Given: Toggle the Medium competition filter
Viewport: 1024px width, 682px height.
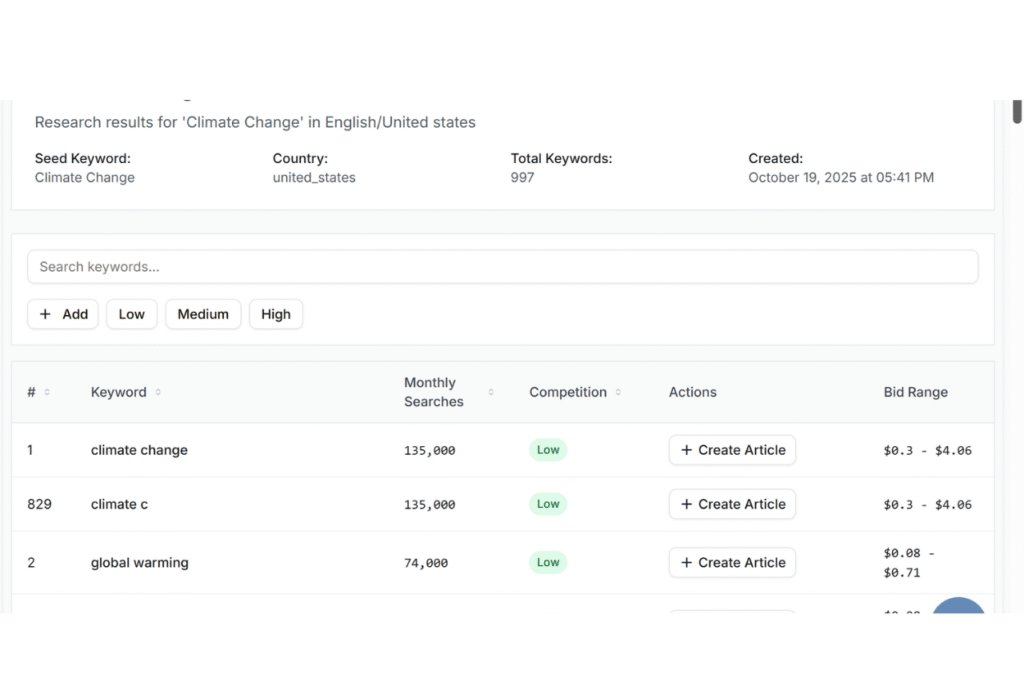Looking at the screenshot, I should pyautogui.click(x=203, y=314).
